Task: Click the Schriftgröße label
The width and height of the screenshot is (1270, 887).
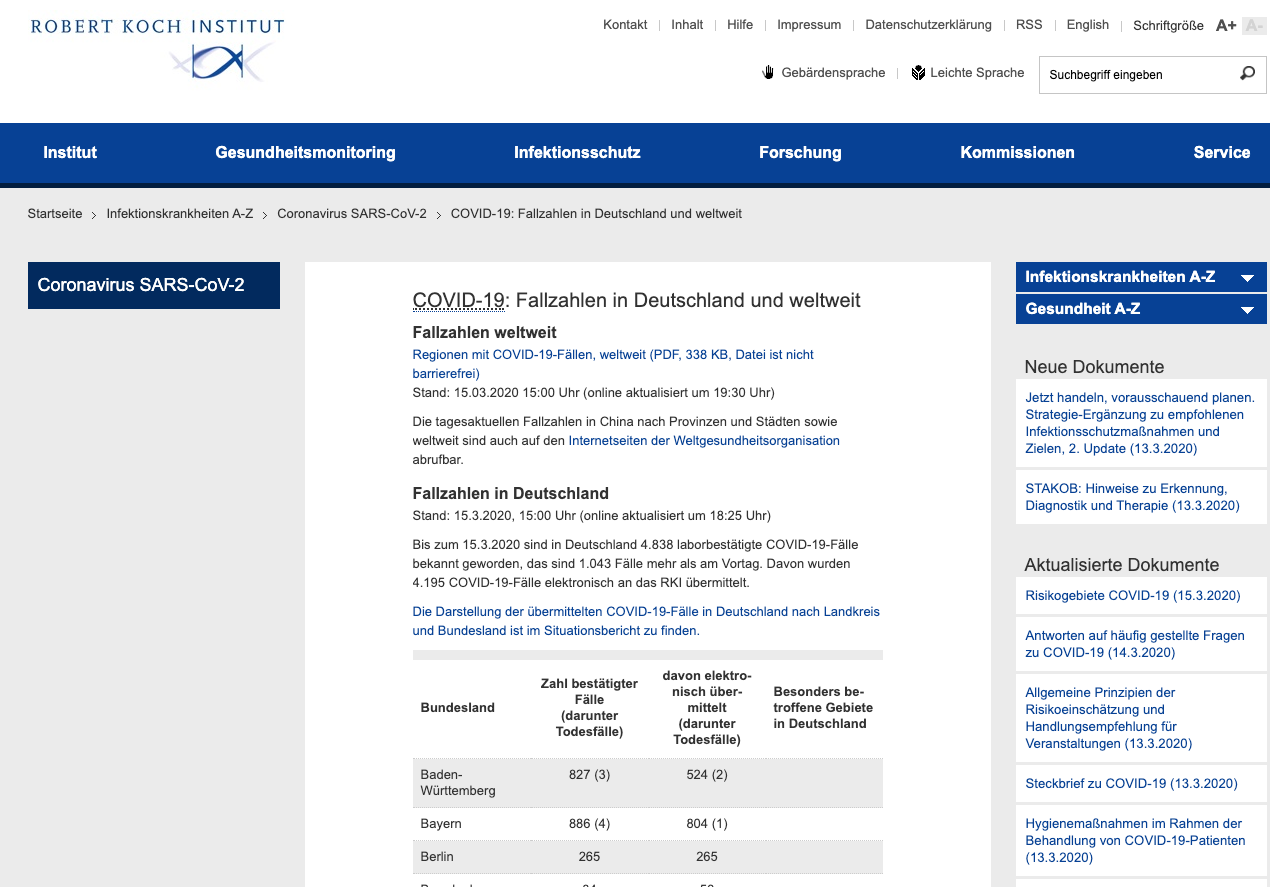Action: [1168, 26]
